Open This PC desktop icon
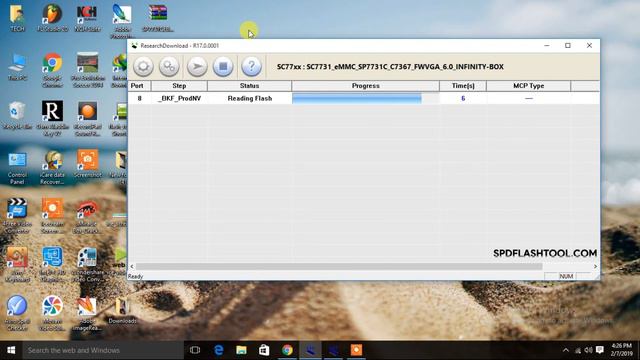Screen dimensions: 640x360 (17, 67)
